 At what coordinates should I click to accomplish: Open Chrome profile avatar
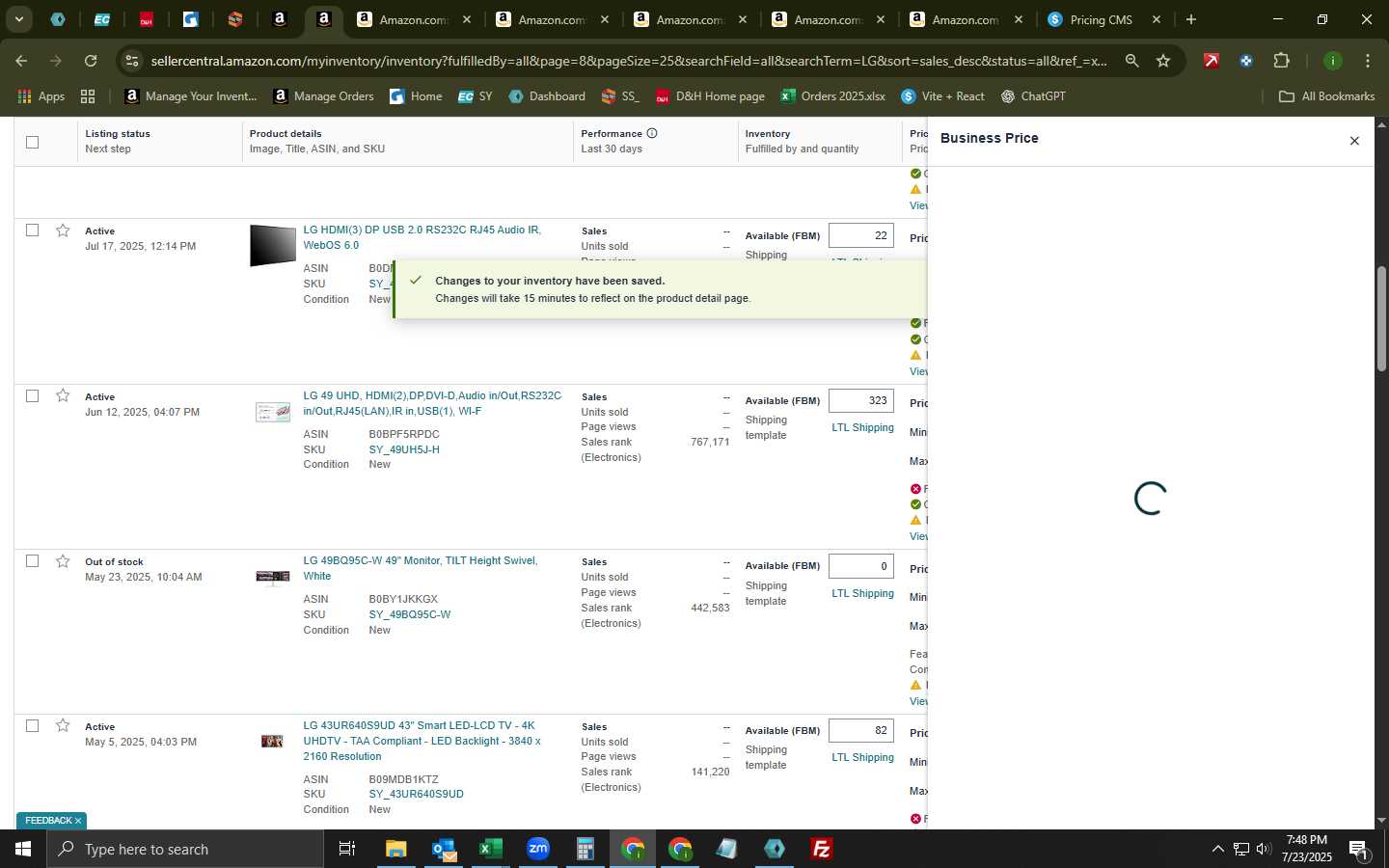(1332, 61)
